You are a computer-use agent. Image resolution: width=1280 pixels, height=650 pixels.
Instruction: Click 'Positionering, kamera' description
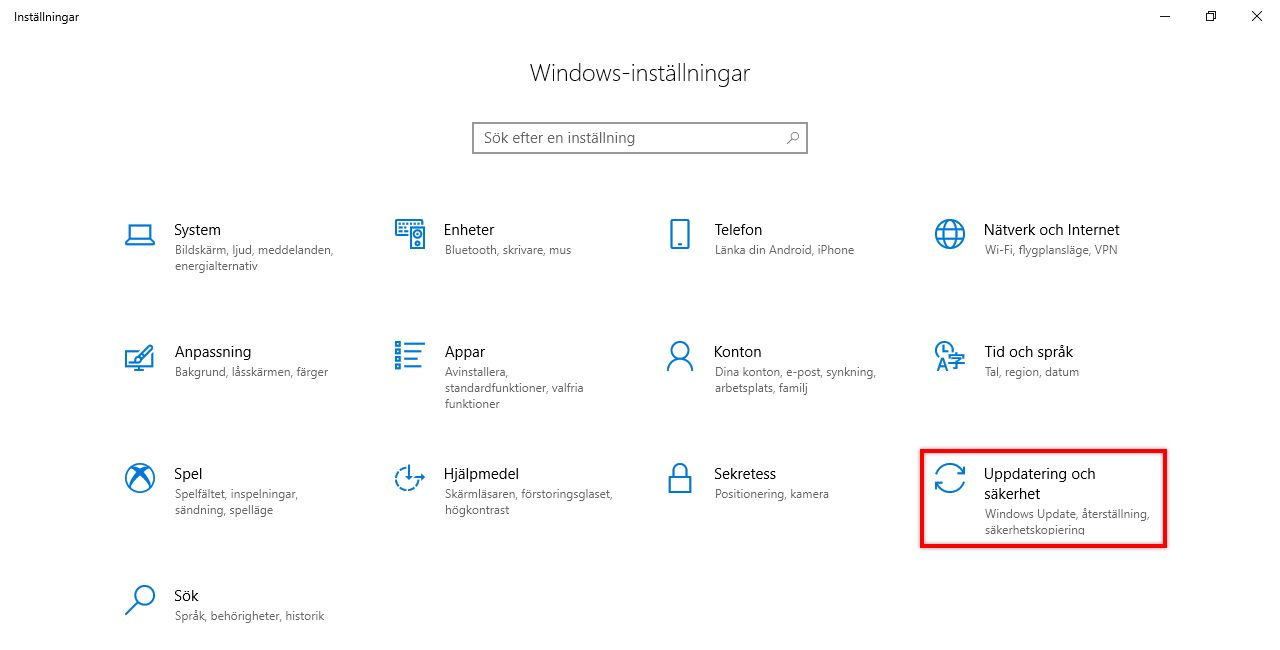[x=771, y=494]
